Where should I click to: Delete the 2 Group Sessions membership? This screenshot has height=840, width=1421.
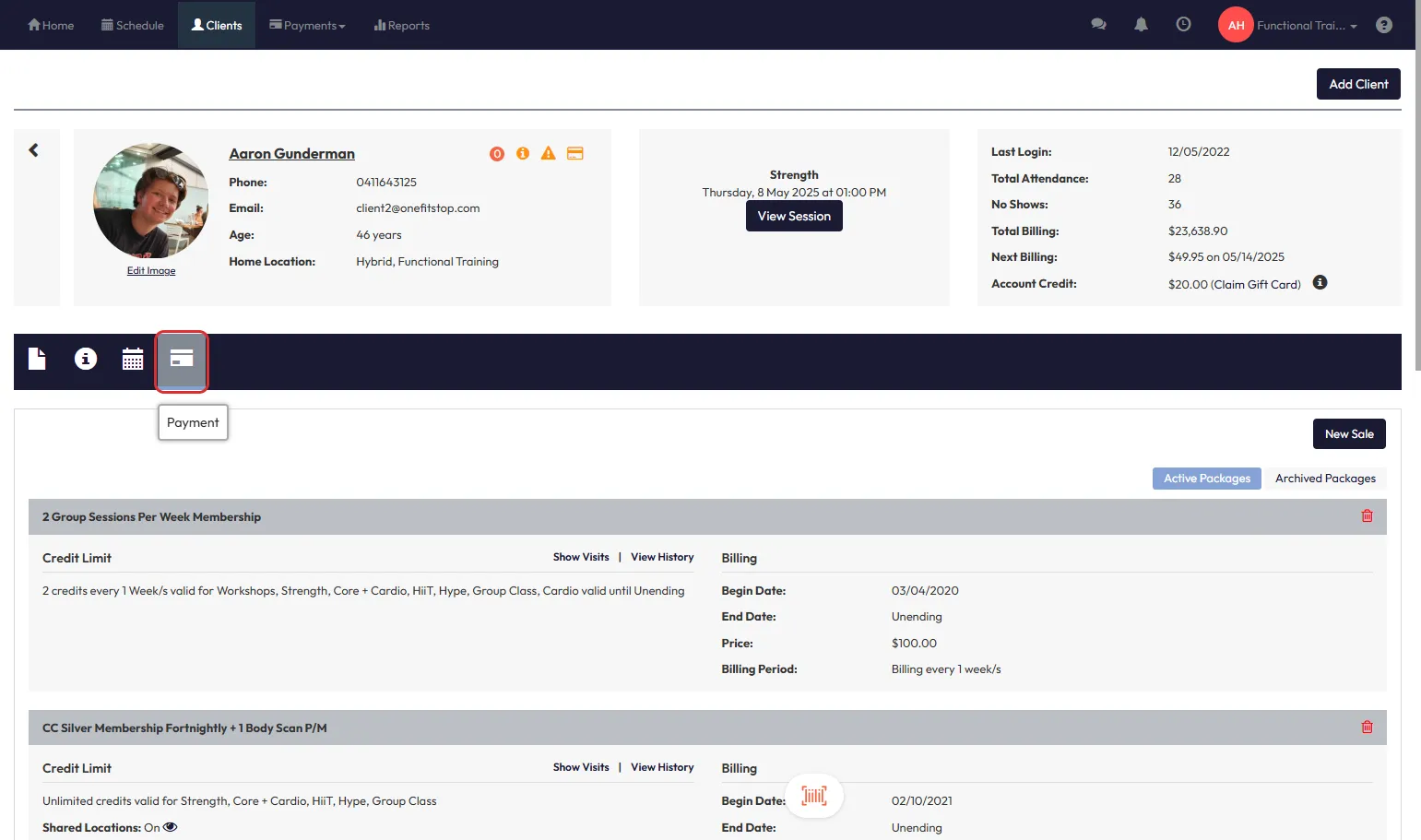(1367, 516)
